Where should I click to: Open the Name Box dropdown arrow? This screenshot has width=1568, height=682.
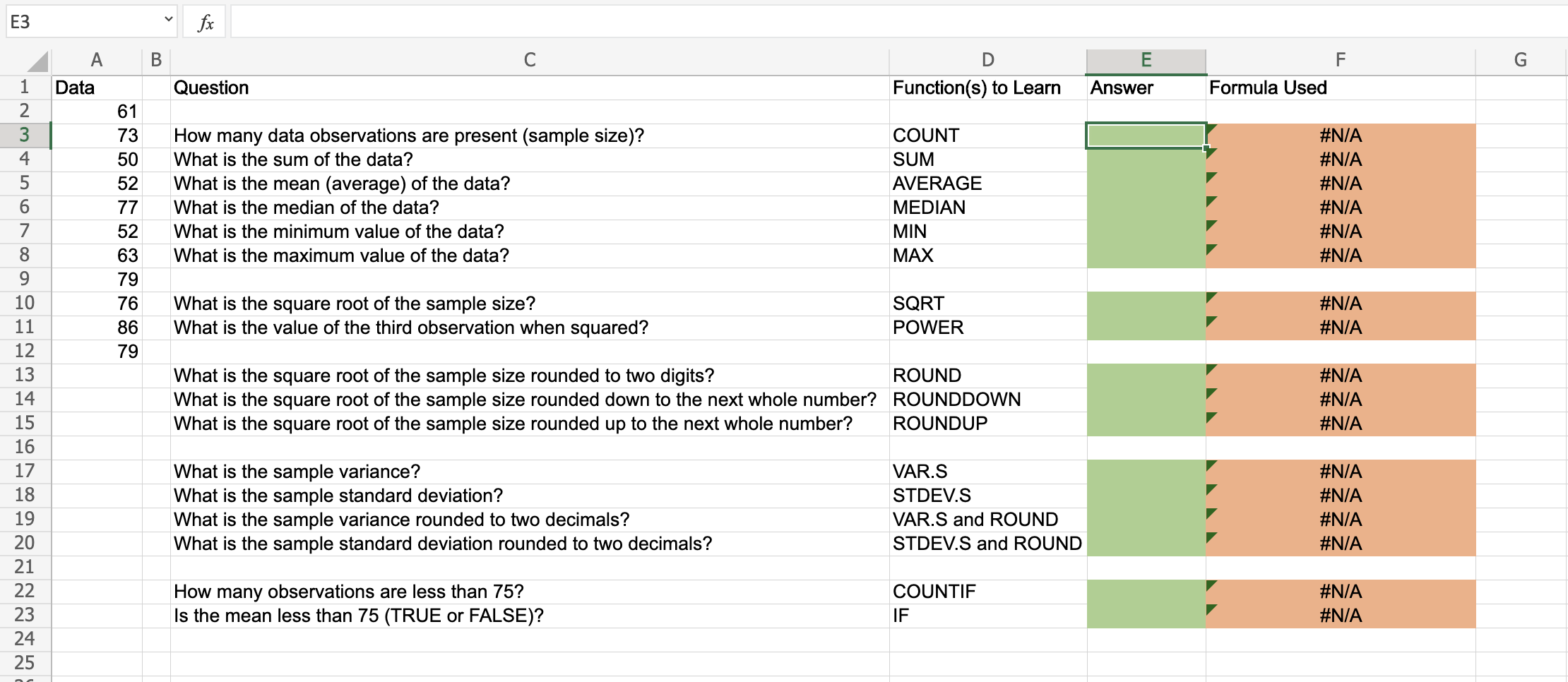click(x=168, y=20)
